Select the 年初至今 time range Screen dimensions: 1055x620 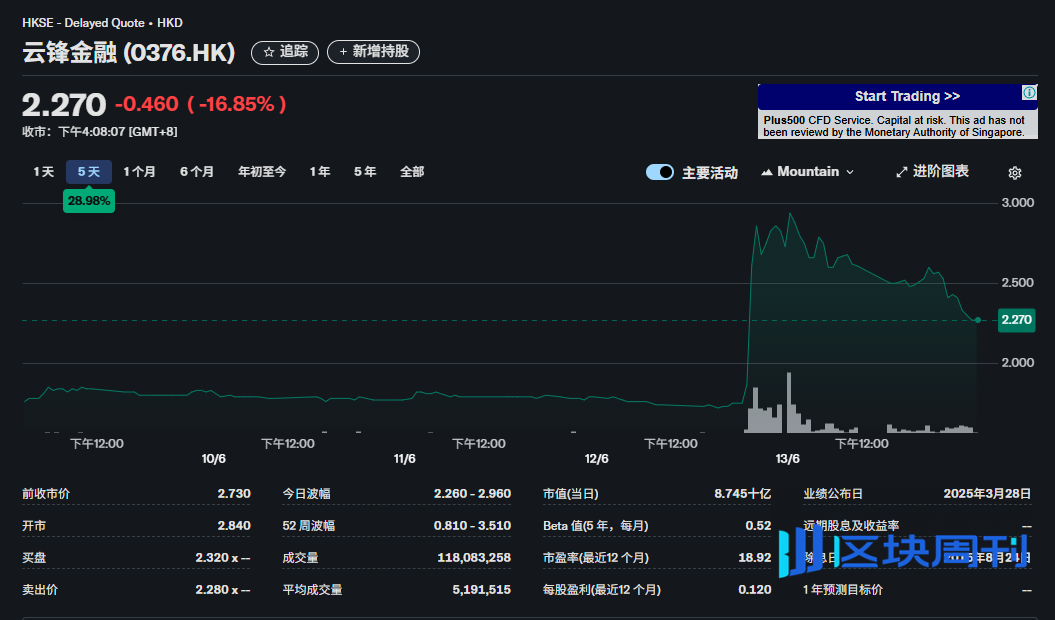(262, 172)
